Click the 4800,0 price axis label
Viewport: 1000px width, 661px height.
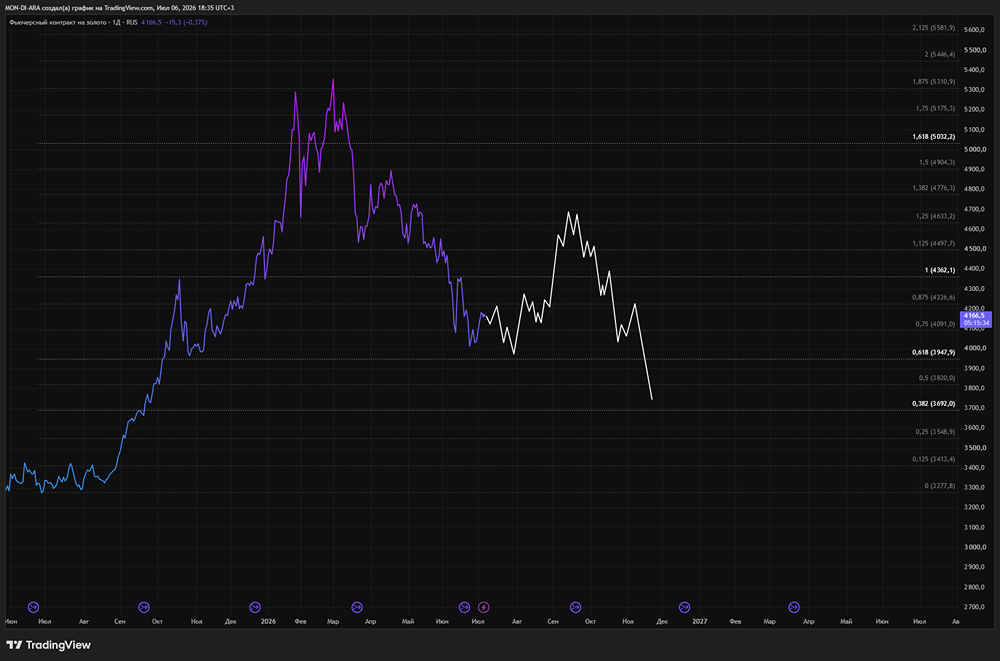coord(975,189)
